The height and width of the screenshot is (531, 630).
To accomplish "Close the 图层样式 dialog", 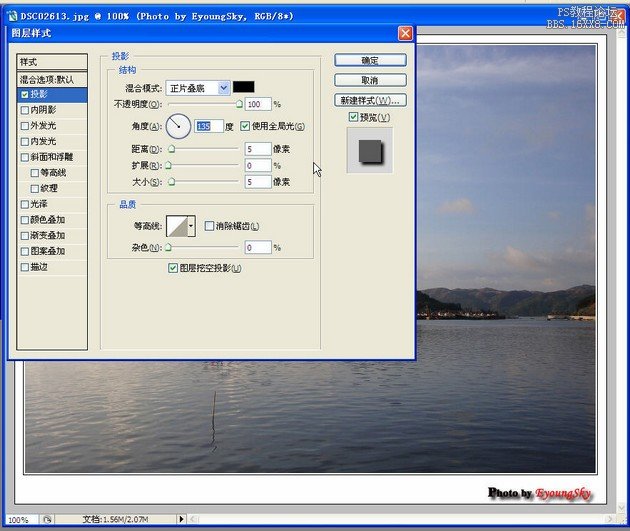I will 405,33.
